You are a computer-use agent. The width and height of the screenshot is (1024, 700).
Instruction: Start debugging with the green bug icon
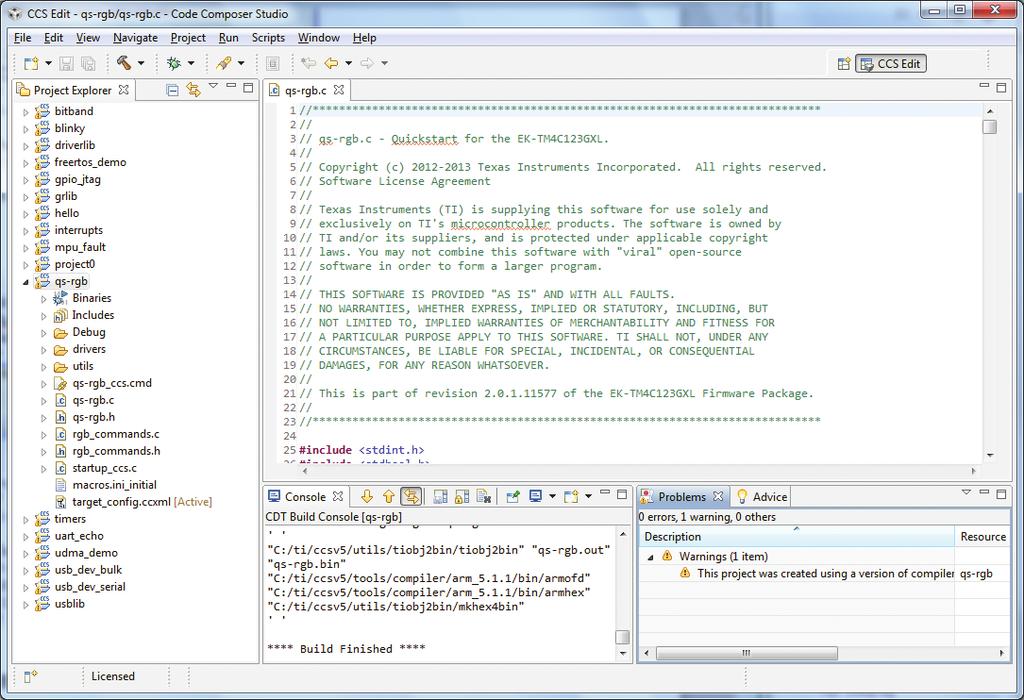174,63
